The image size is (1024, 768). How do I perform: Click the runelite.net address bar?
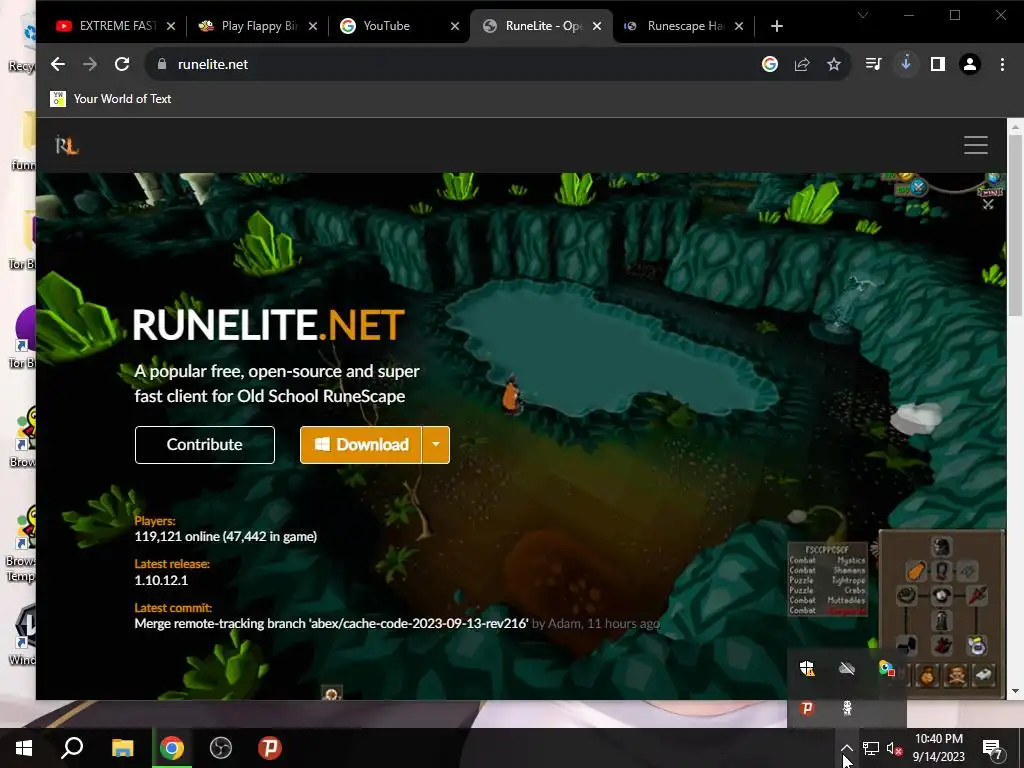[457, 64]
